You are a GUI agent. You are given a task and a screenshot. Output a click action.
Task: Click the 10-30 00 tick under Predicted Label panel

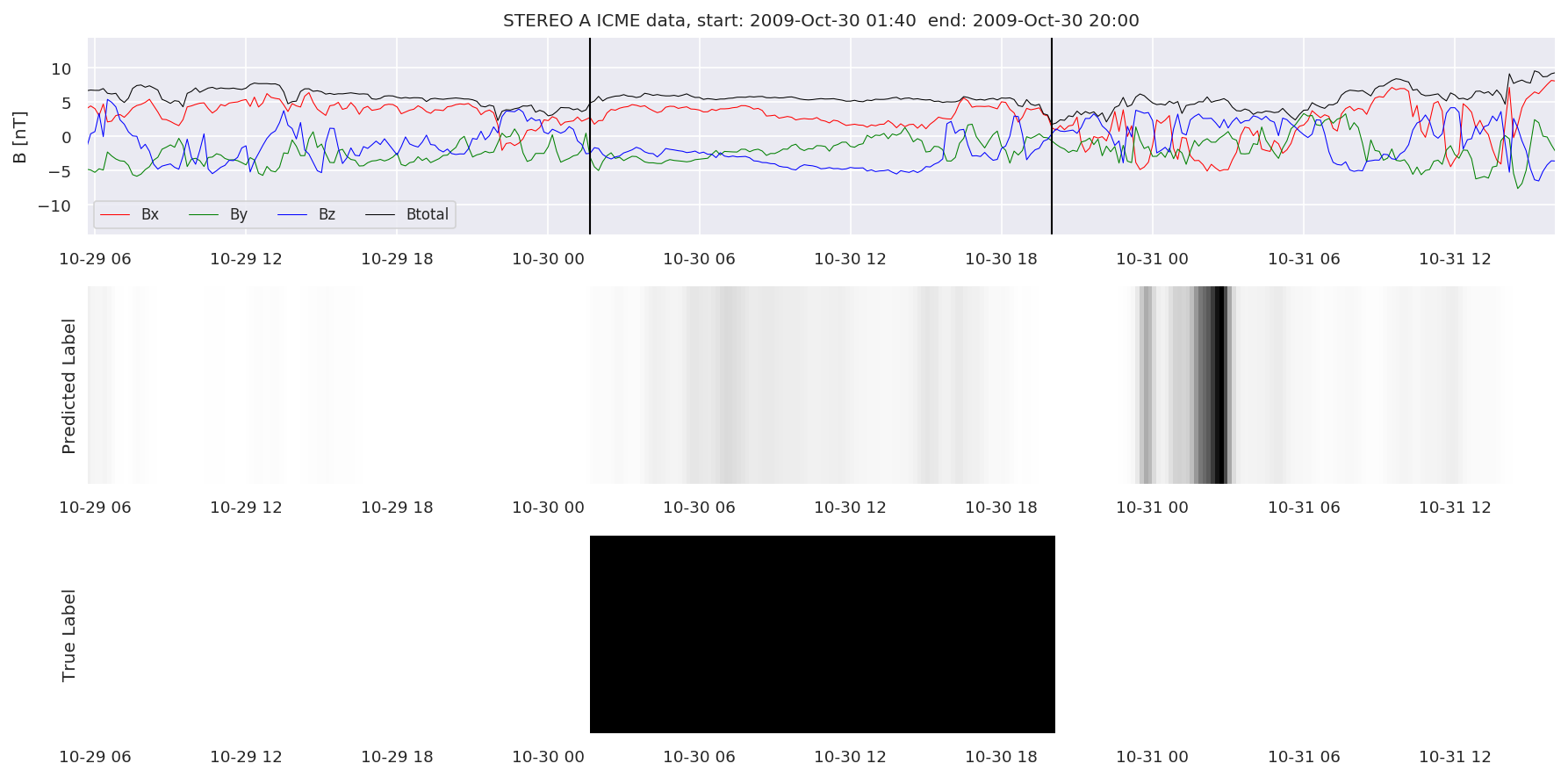click(548, 508)
